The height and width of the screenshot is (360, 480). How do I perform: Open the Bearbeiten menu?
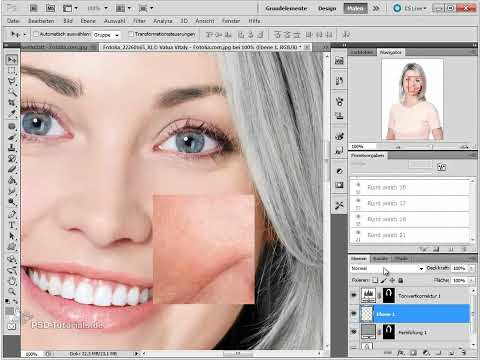[41, 21]
